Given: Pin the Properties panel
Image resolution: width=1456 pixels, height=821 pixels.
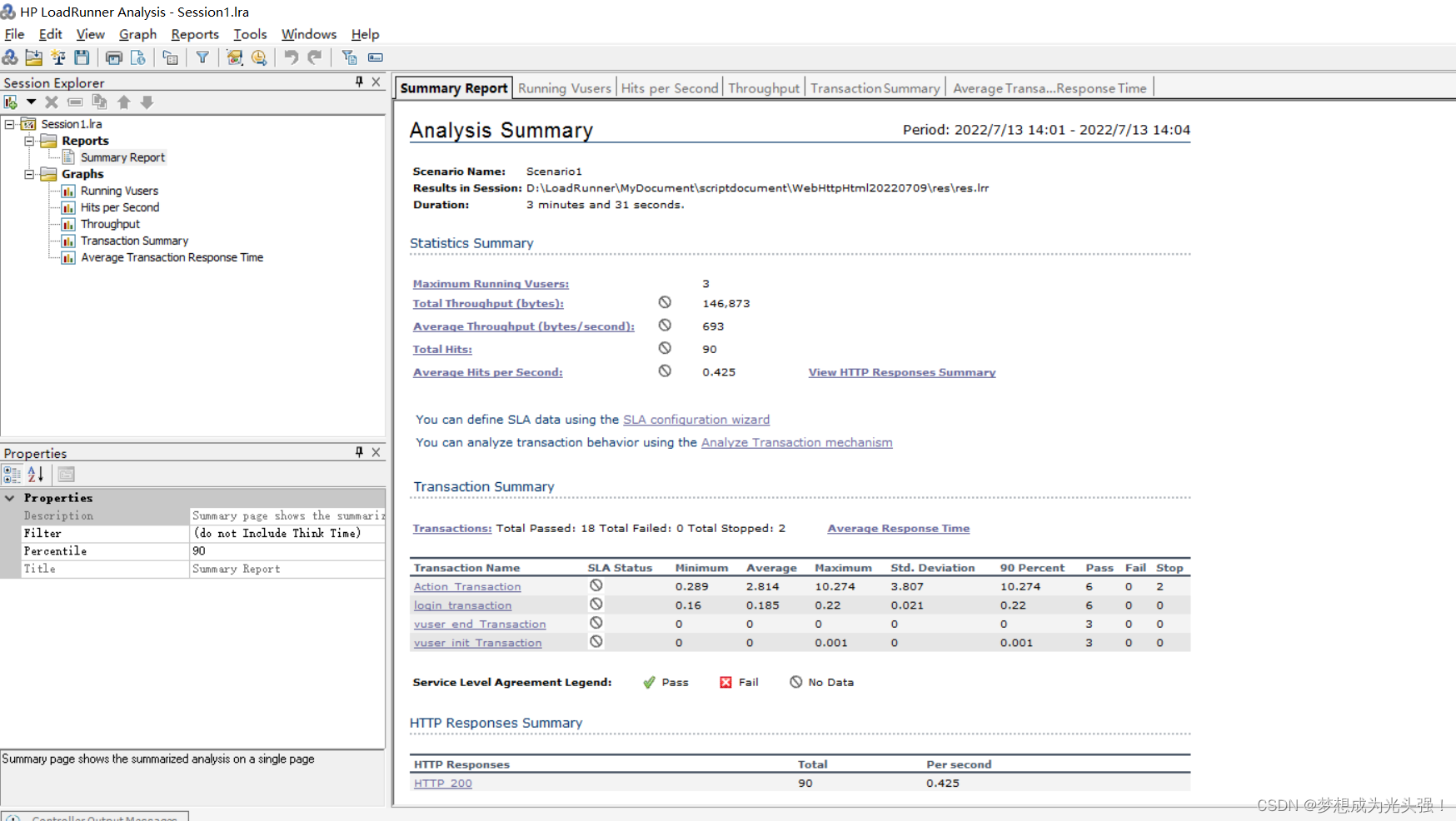Looking at the screenshot, I should pos(359,452).
